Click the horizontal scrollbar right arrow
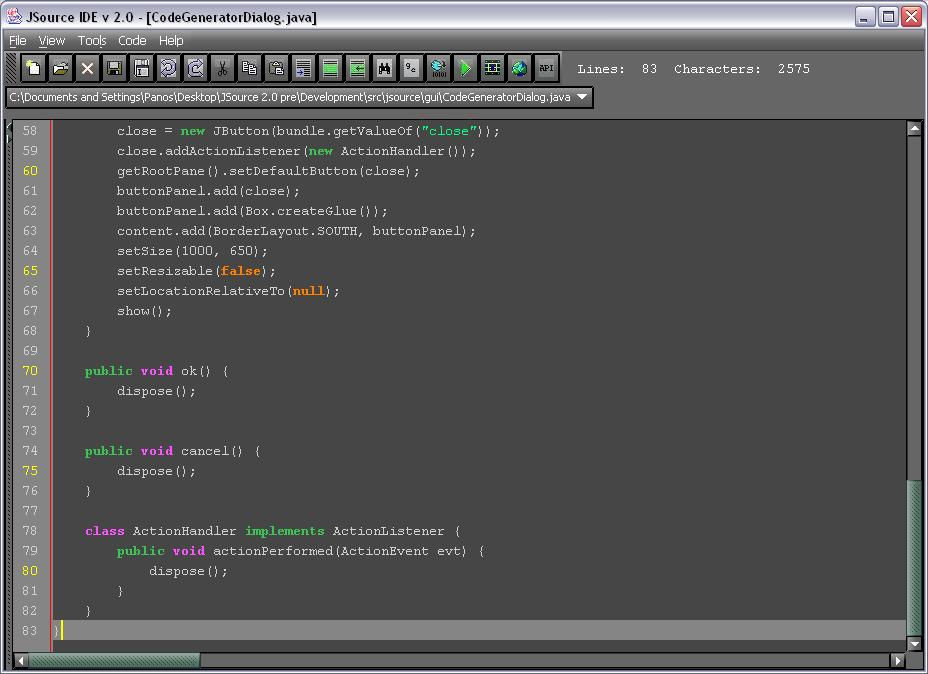Screen dimensions: 928x674 coord(898,660)
